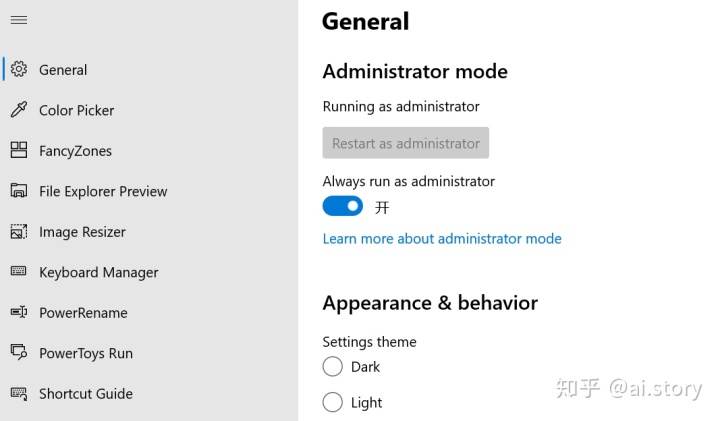Click the Image Resizer icon
720x421 pixels.
[19, 231]
